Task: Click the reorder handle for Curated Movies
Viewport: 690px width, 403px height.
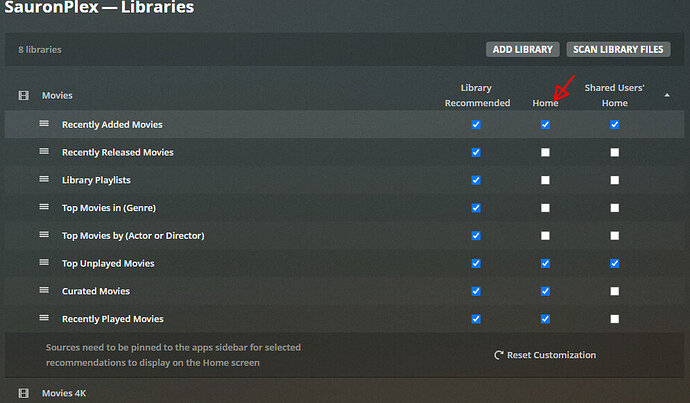Action: tap(44, 290)
